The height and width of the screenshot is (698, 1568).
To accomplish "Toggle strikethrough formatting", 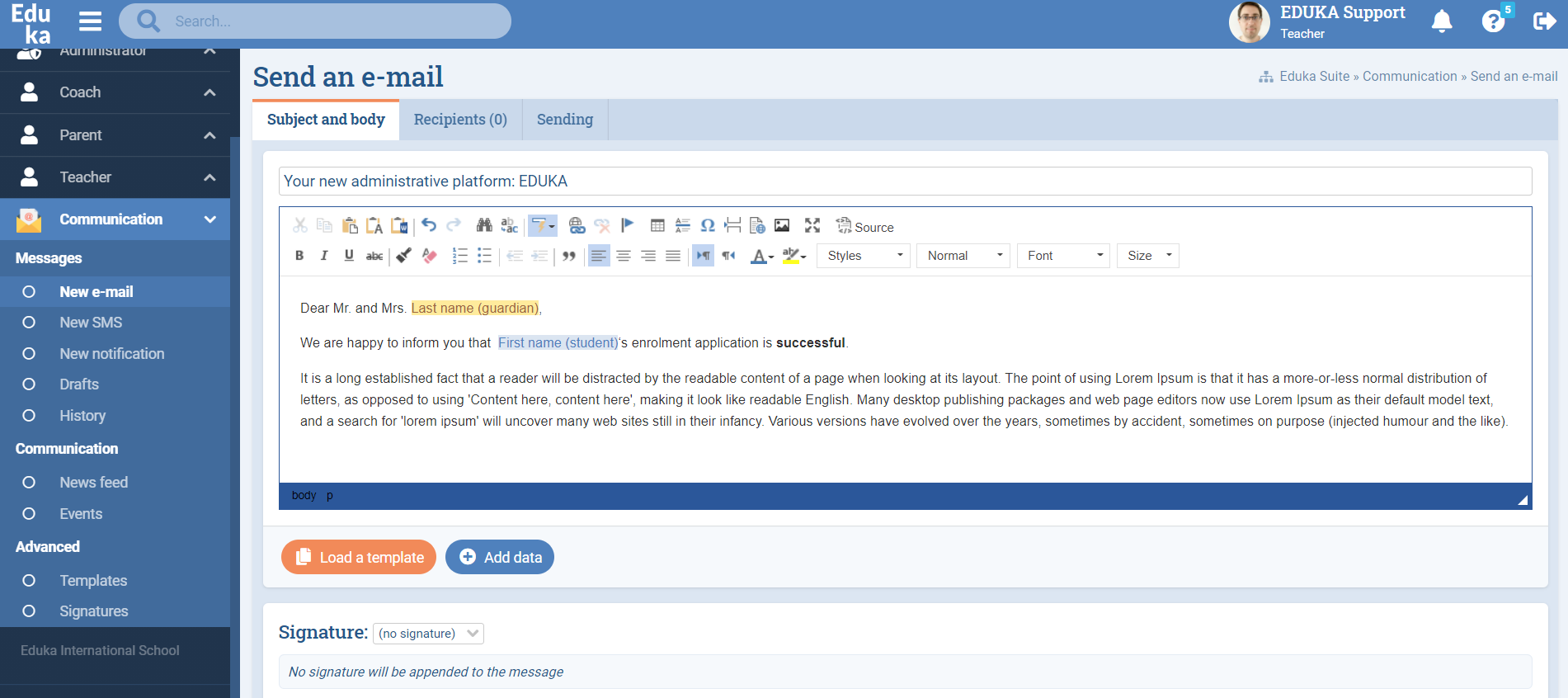I will [374, 256].
